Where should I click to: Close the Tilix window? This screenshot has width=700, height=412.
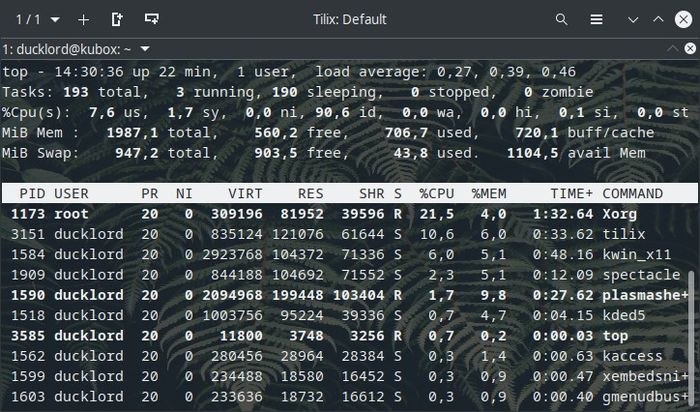click(x=683, y=19)
